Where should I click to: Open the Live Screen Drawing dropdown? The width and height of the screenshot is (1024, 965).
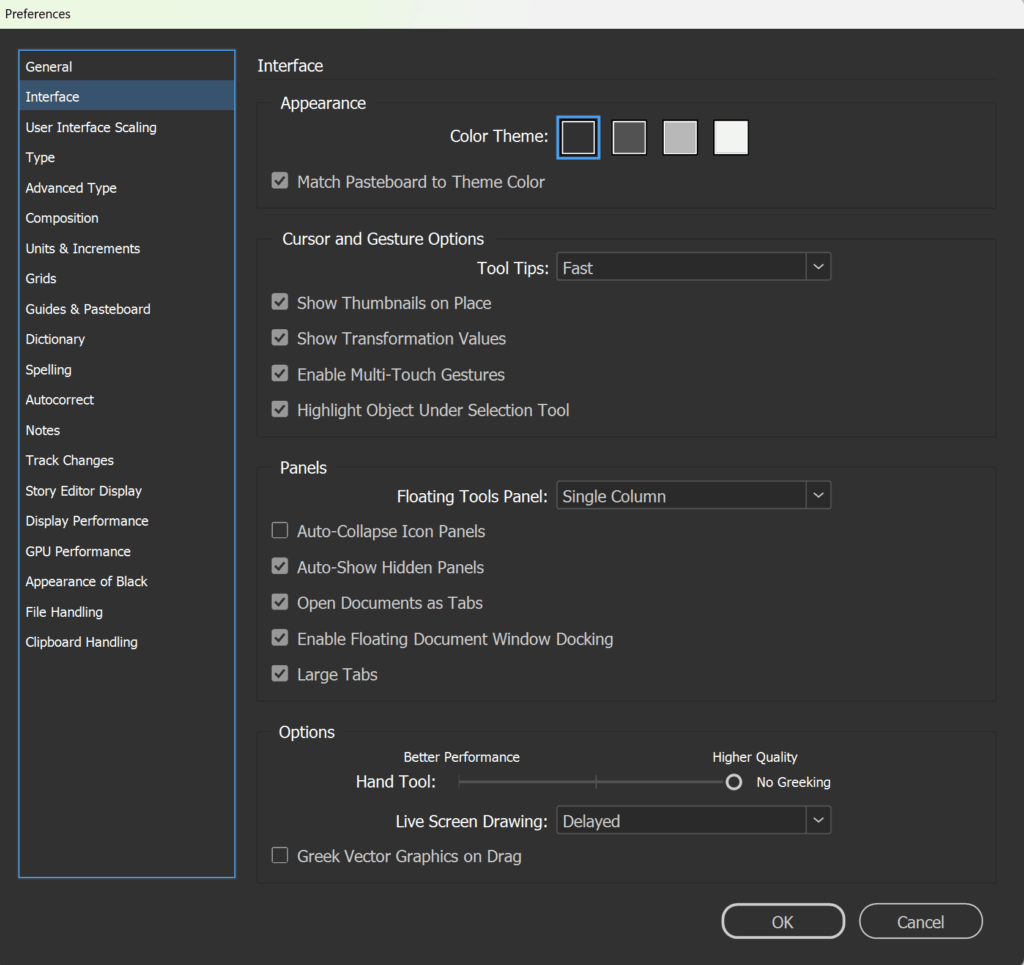(x=818, y=820)
